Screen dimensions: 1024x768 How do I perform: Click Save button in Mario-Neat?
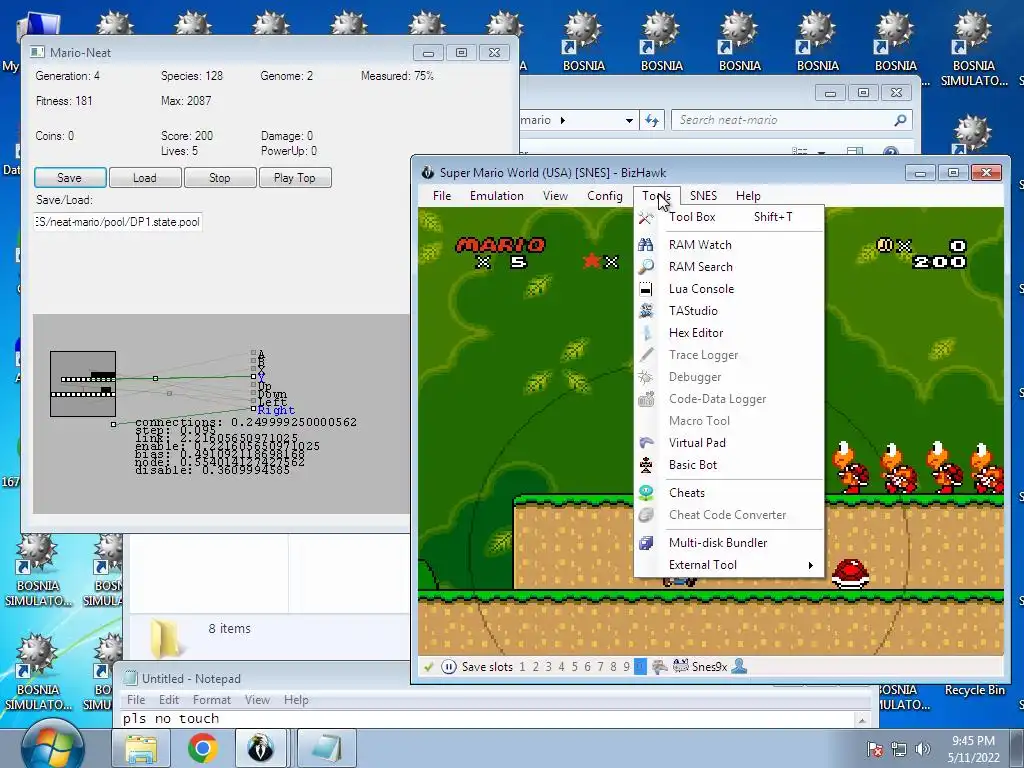70,178
